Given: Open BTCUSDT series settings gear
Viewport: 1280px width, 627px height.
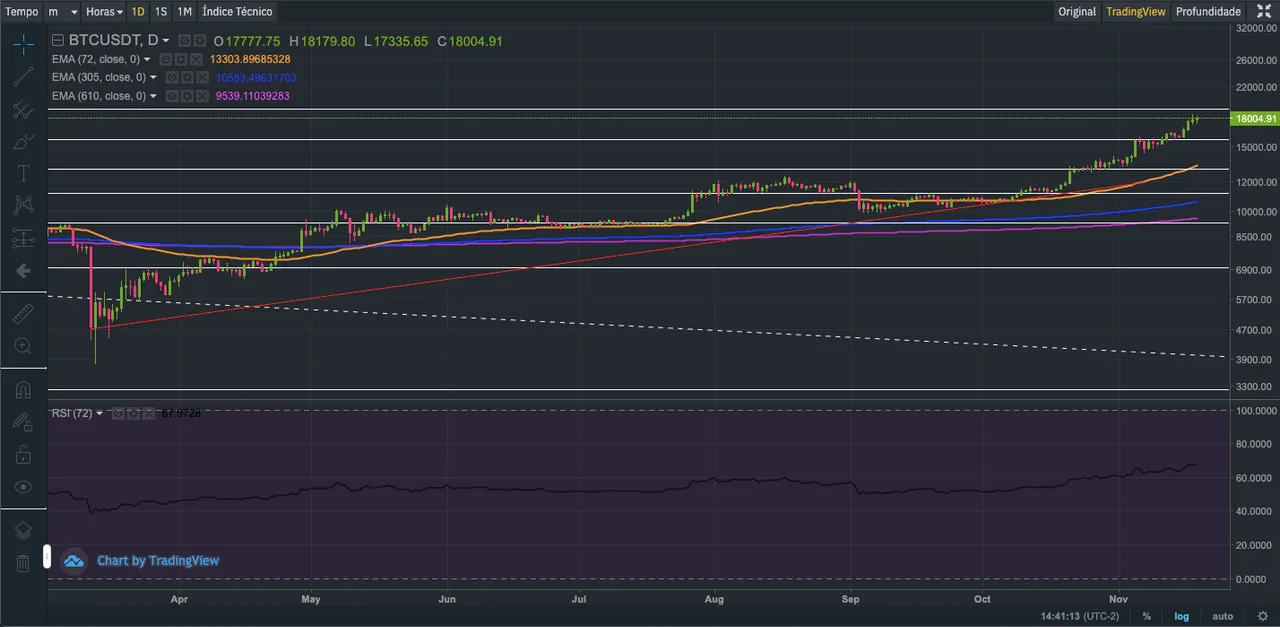Looking at the screenshot, I should [x=200, y=40].
